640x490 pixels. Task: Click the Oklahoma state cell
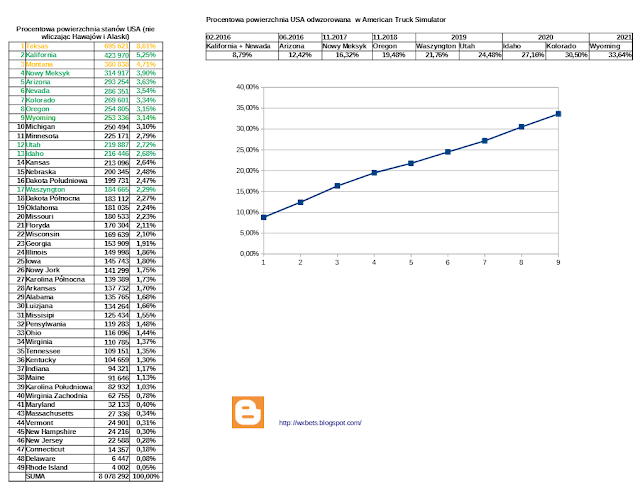click(x=60, y=208)
